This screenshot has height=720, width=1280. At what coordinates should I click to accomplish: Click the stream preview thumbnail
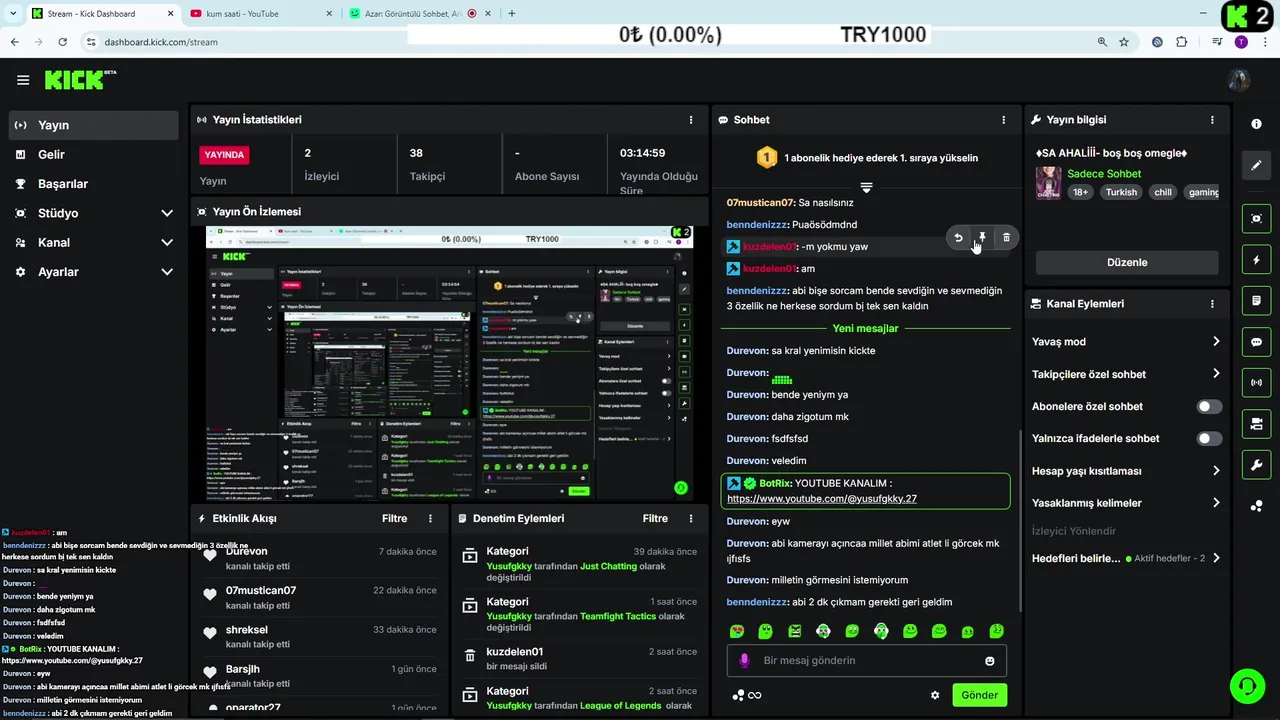(449, 363)
